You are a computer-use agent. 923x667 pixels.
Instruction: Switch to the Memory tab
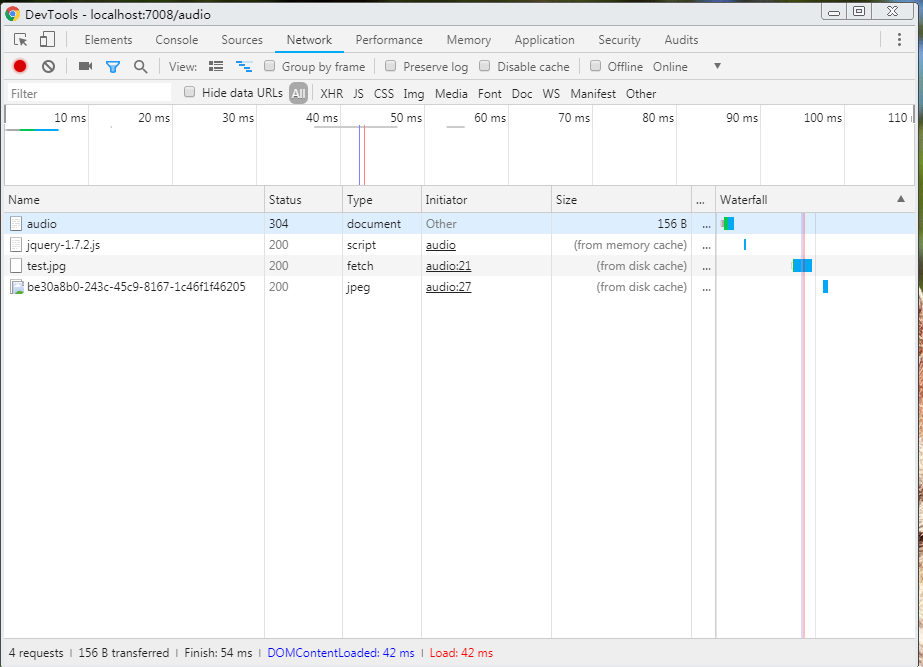[469, 39]
